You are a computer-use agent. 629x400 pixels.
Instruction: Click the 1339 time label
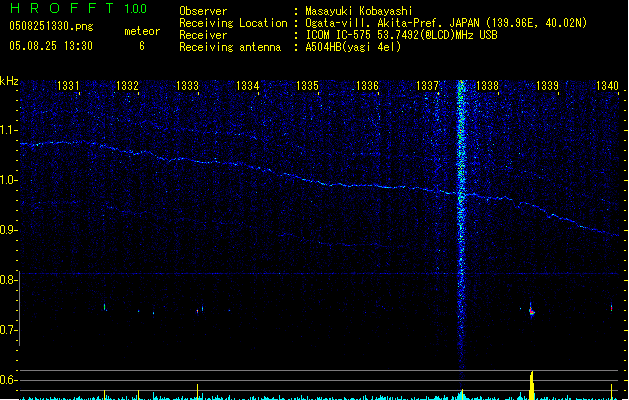tap(547, 87)
